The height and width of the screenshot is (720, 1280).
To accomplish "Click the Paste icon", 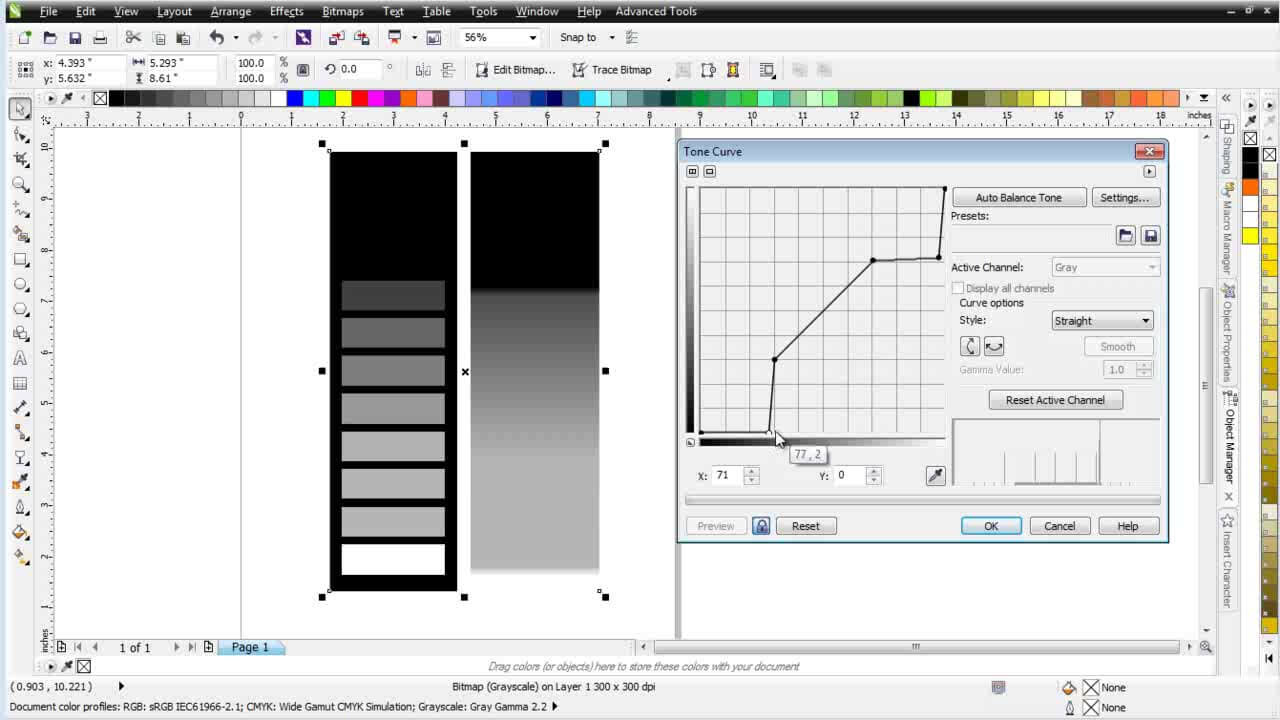I will 183,38.
